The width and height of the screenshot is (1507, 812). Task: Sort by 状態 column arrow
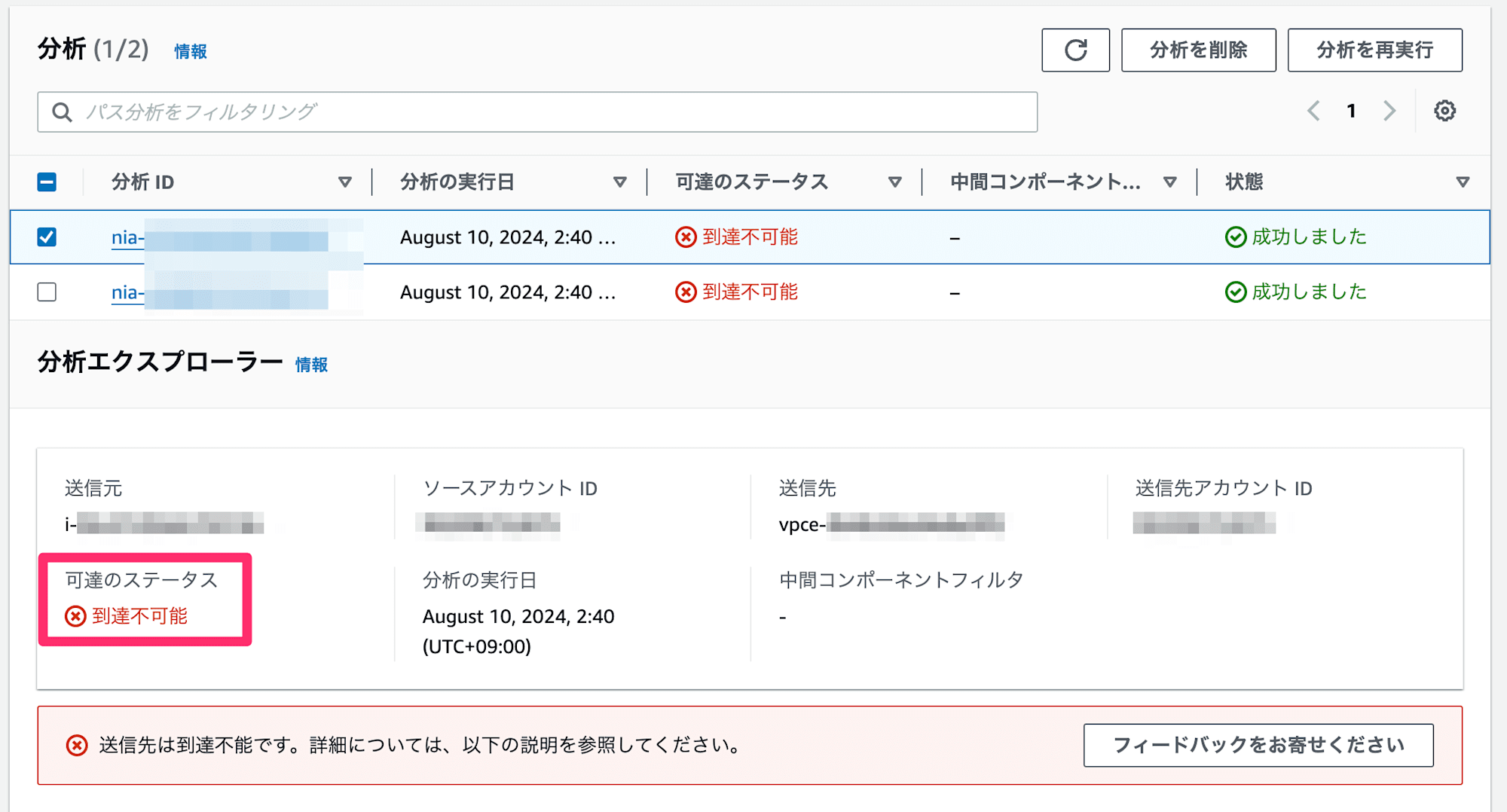tap(1463, 182)
